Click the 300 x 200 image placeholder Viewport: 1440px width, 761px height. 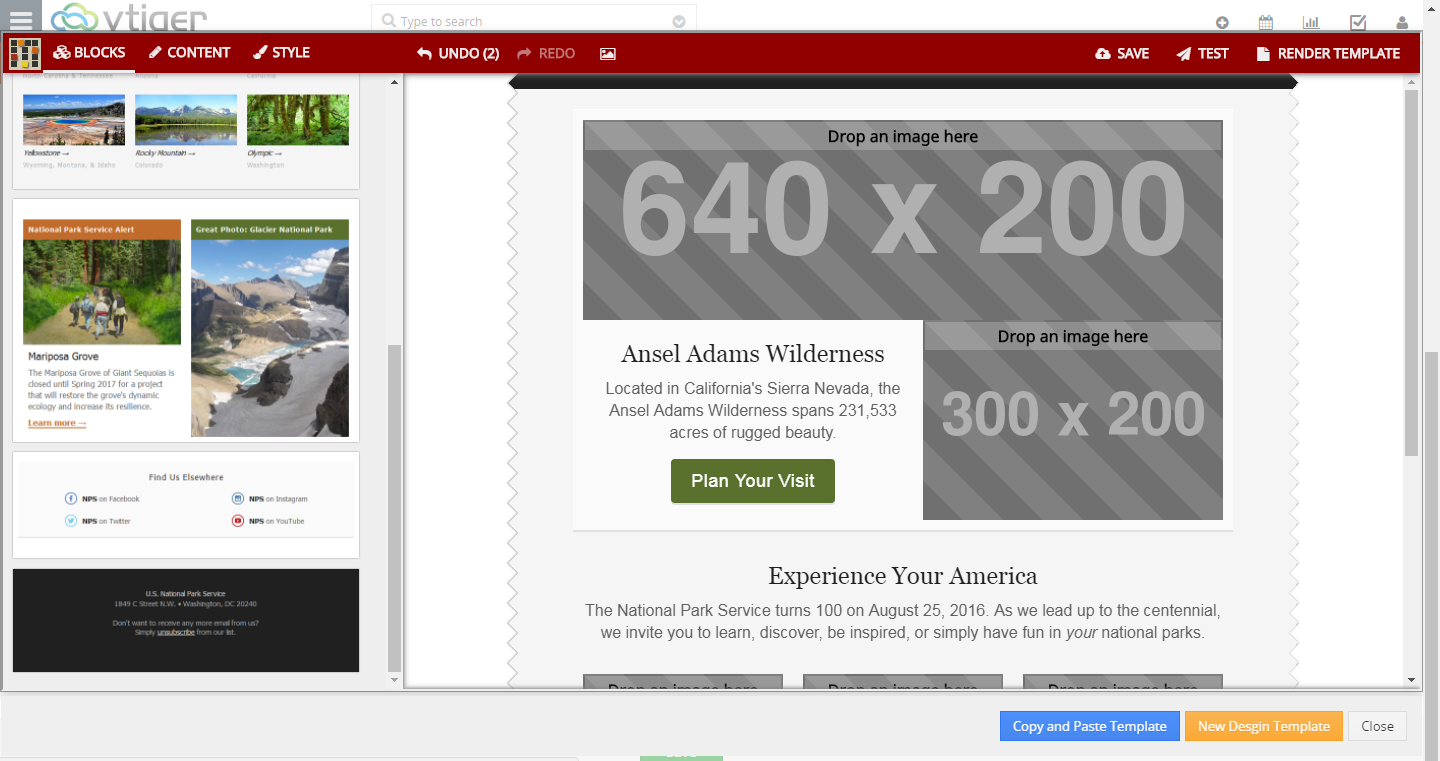pyautogui.click(x=1073, y=420)
